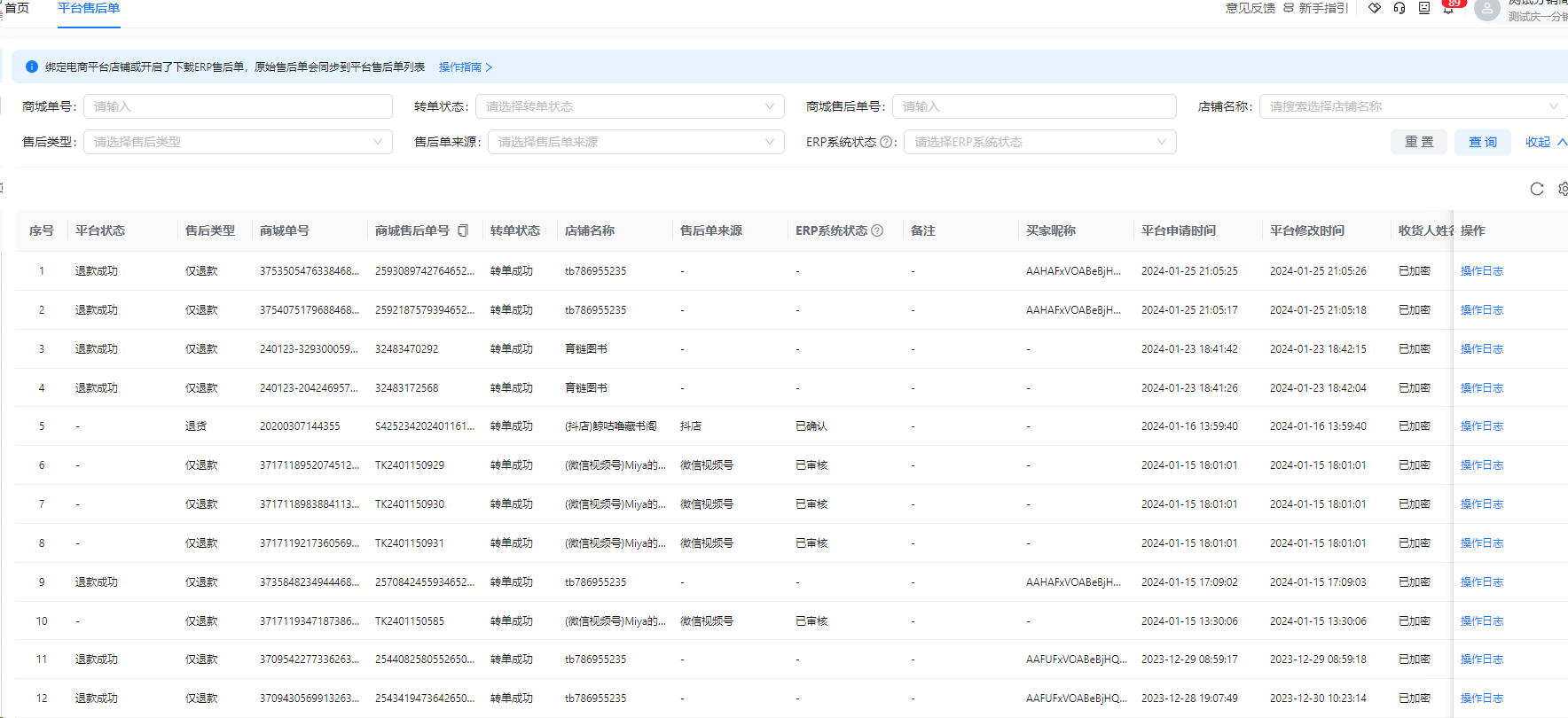Click the 重置 button
This screenshot has width=1568, height=718.
click(x=1419, y=142)
